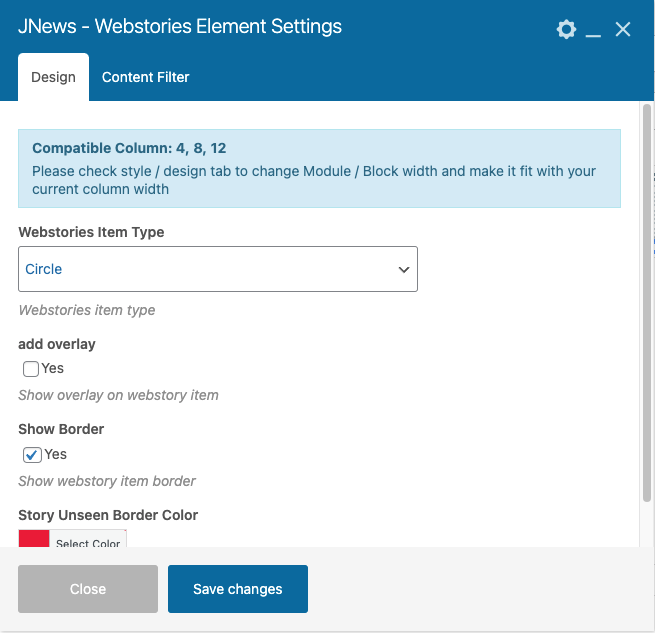Click the Compatible Column info notice
The width and height of the screenshot is (655, 633).
(320, 168)
